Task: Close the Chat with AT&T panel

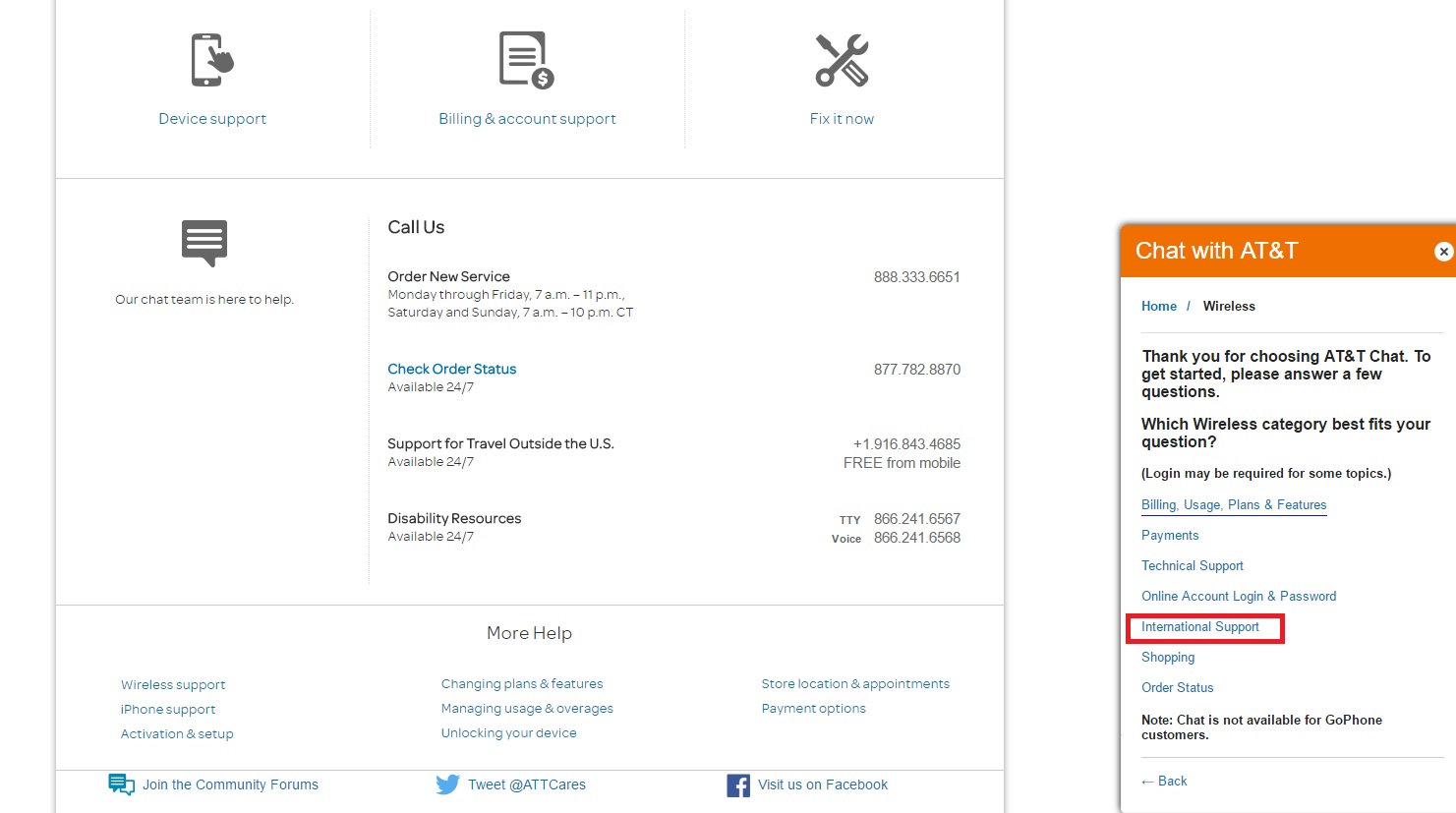Action: pyautogui.click(x=1442, y=252)
